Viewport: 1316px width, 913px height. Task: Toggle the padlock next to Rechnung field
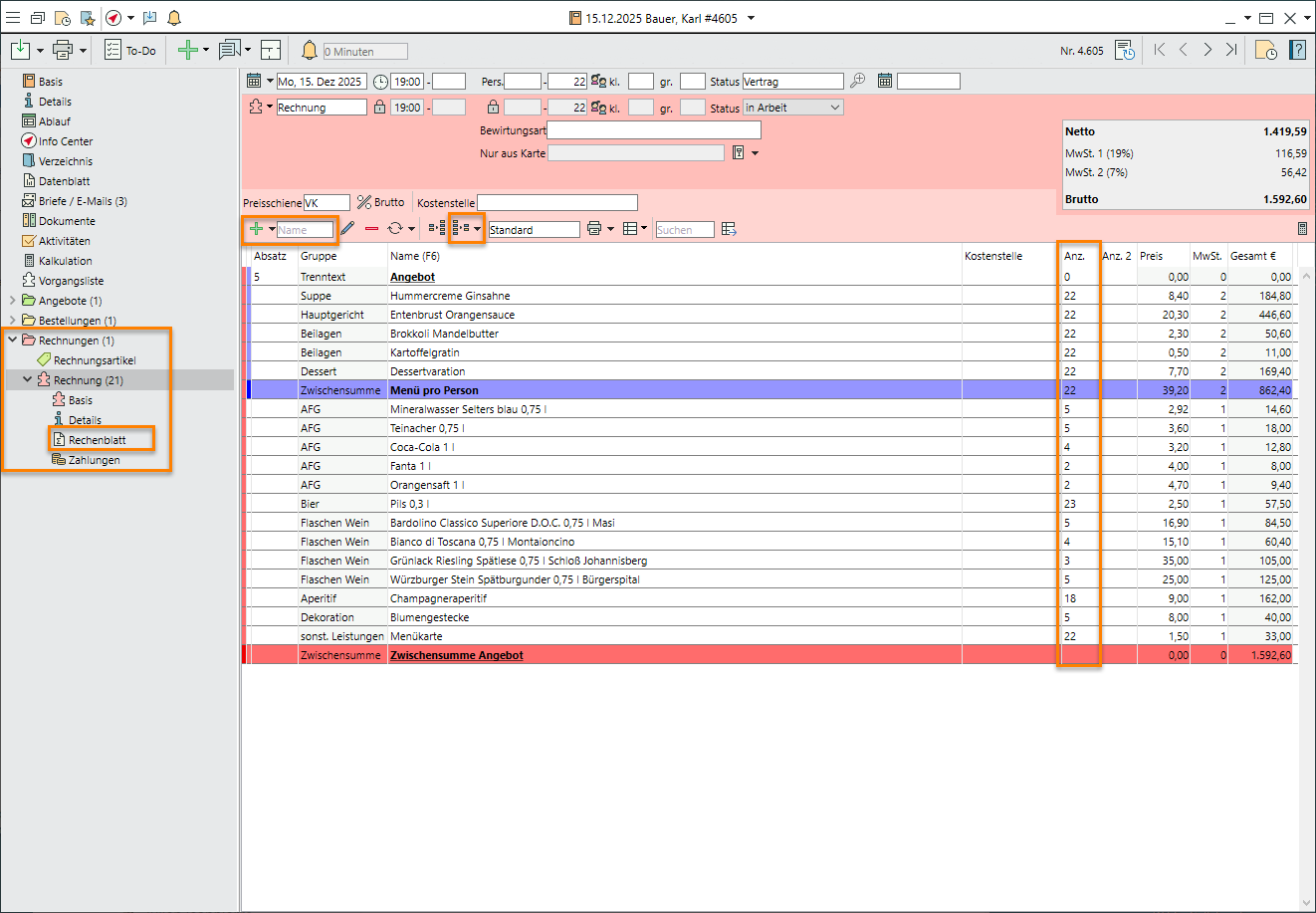click(379, 108)
